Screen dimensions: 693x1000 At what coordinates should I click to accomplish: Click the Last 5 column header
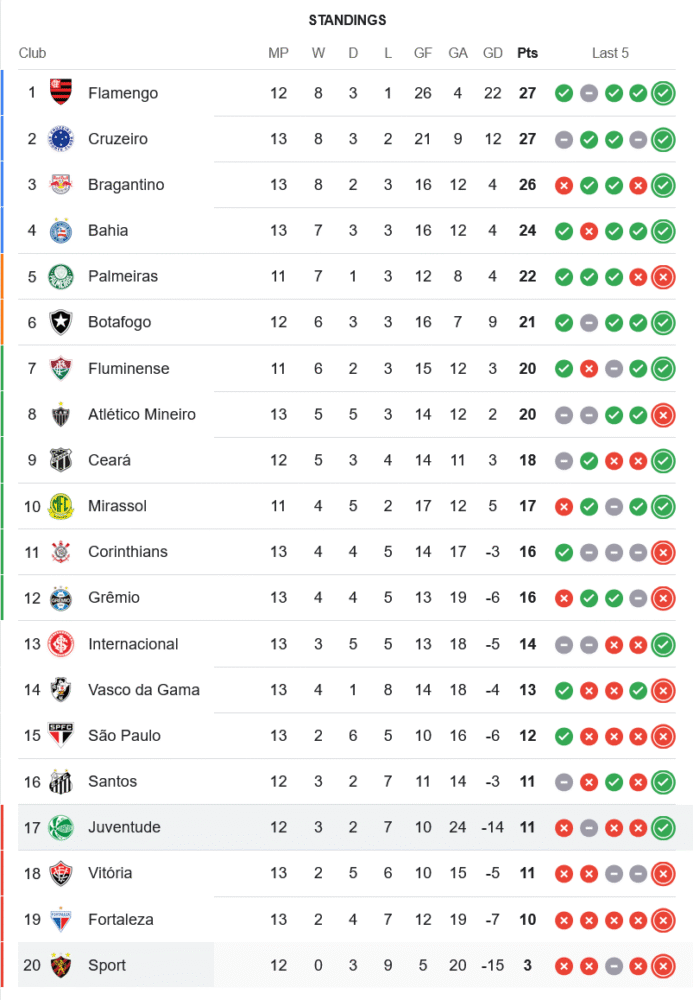[x=610, y=53]
